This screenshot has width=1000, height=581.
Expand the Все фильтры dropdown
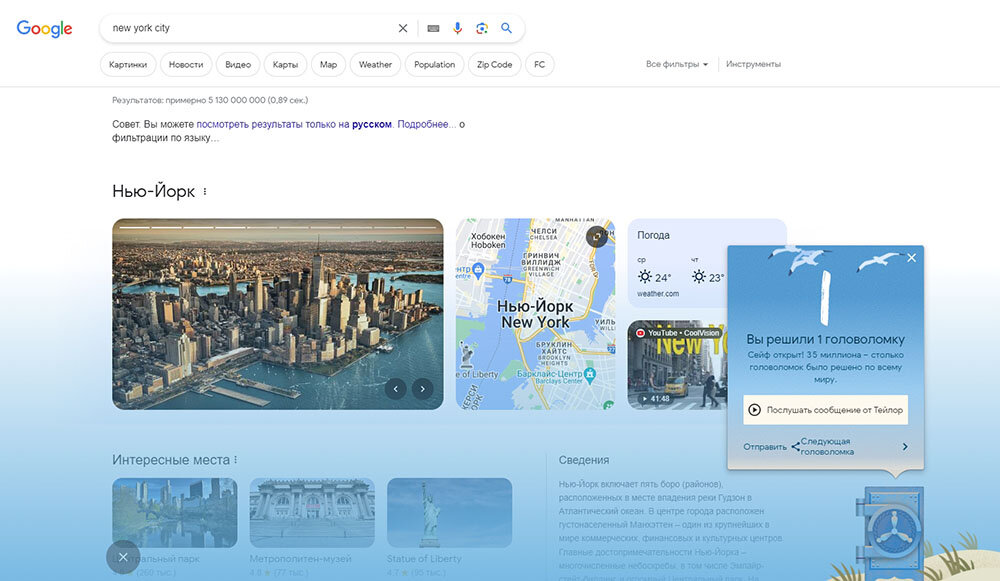pyautogui.click(x=677, y=64)
